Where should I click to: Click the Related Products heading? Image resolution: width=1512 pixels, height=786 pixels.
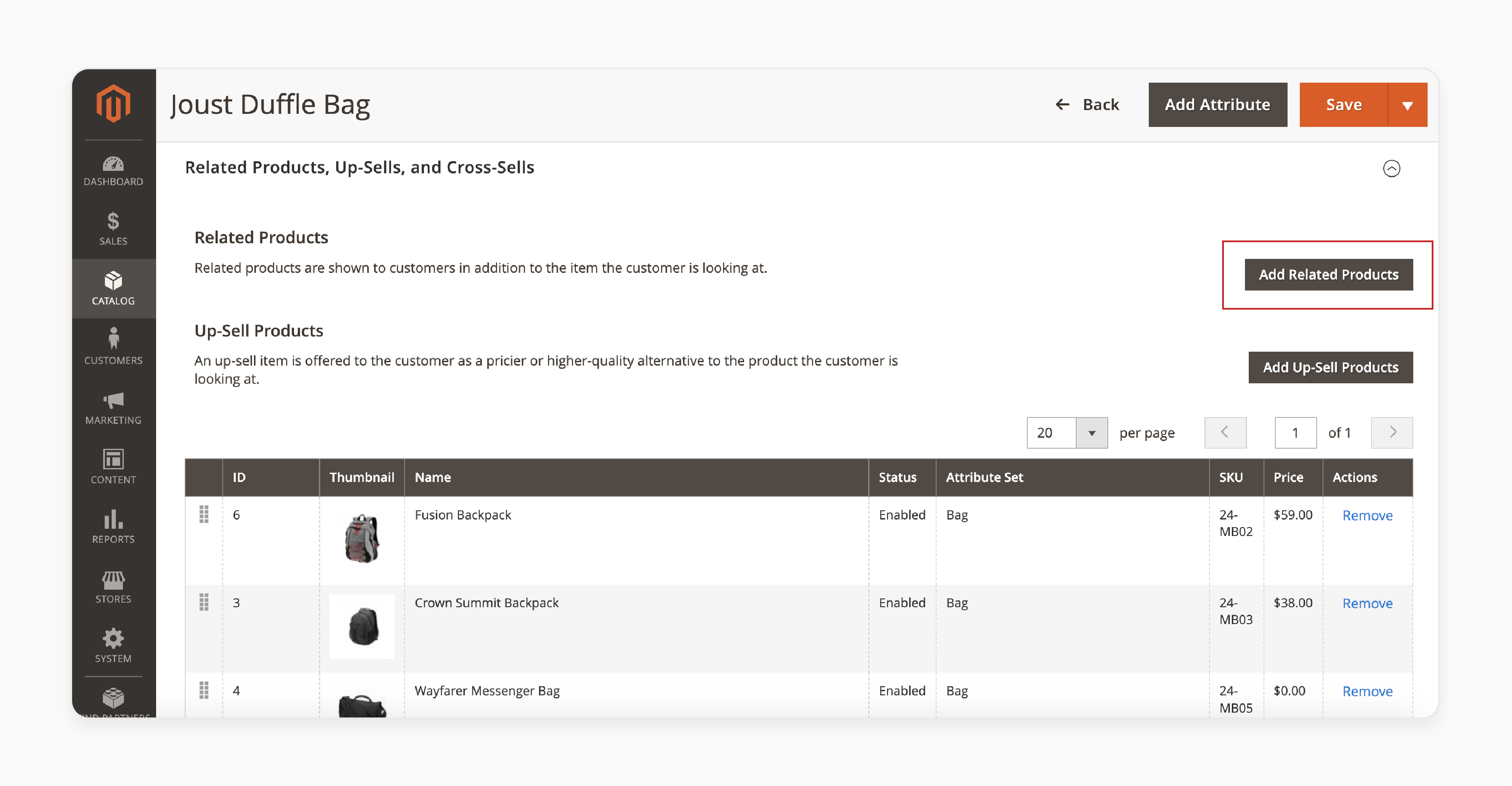[261, 237]
